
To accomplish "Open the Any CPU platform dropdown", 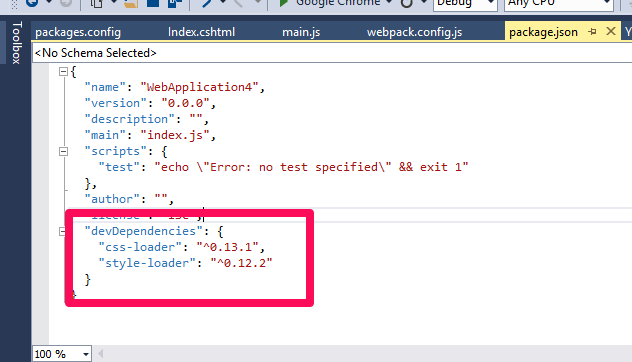I will (559, 3).
